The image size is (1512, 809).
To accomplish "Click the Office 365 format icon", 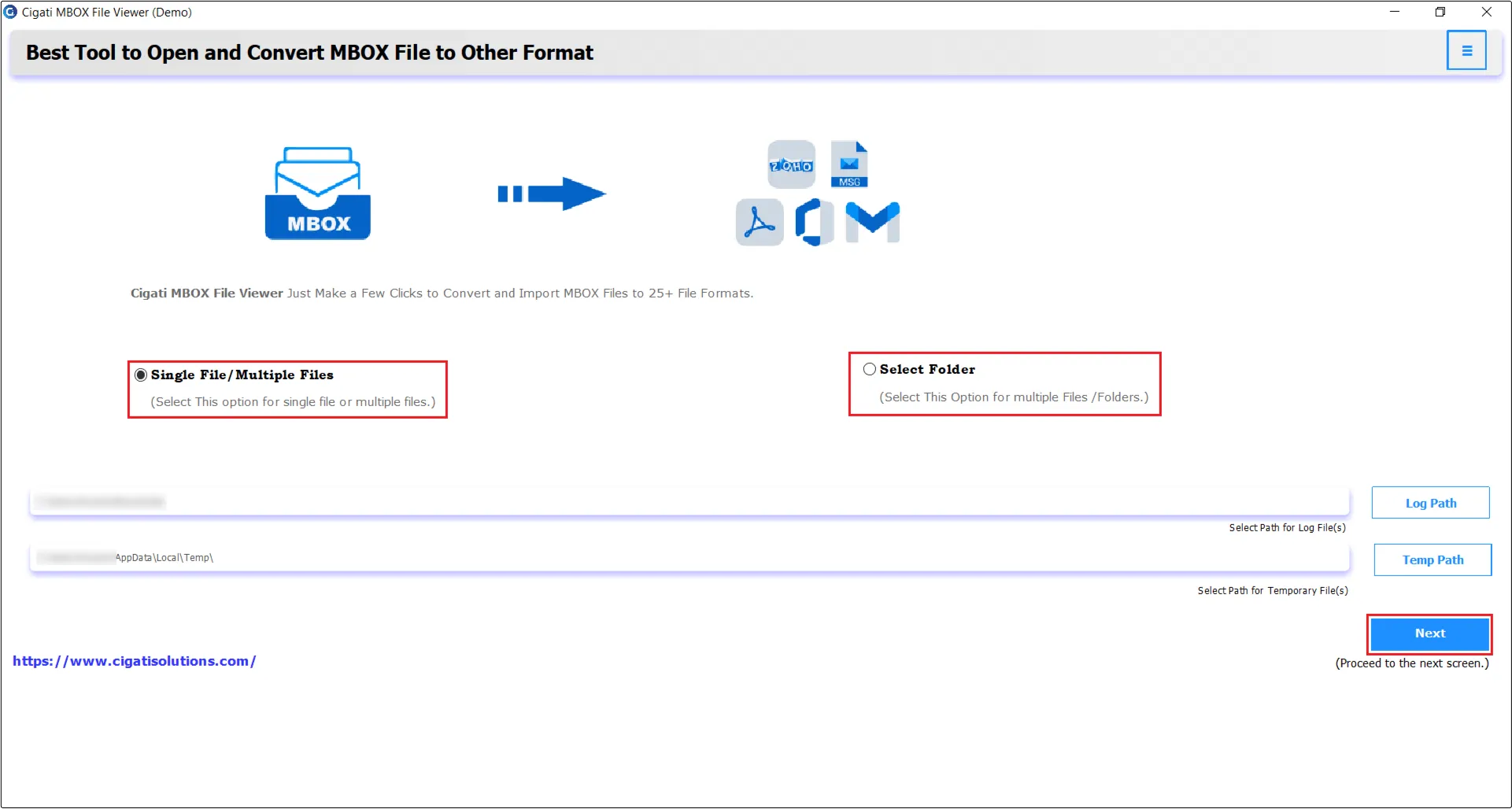I will click(x=815, y=222).
